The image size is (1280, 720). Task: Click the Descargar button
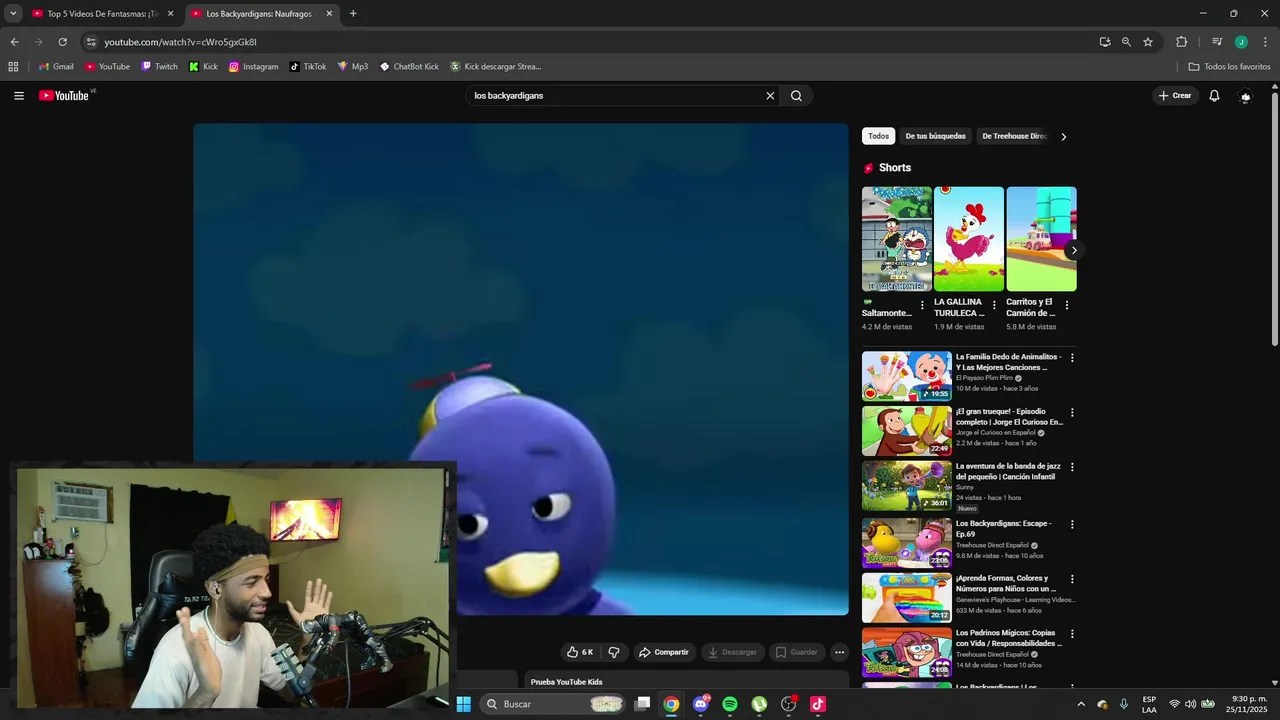tap(732, 652)
